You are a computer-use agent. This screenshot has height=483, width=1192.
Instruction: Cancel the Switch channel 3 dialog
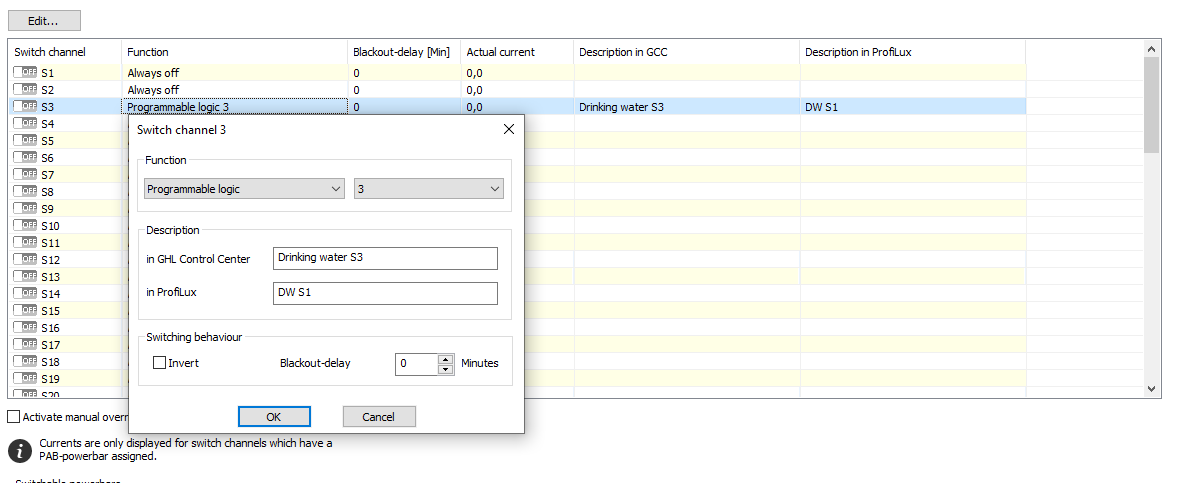[x=379, y=416]
